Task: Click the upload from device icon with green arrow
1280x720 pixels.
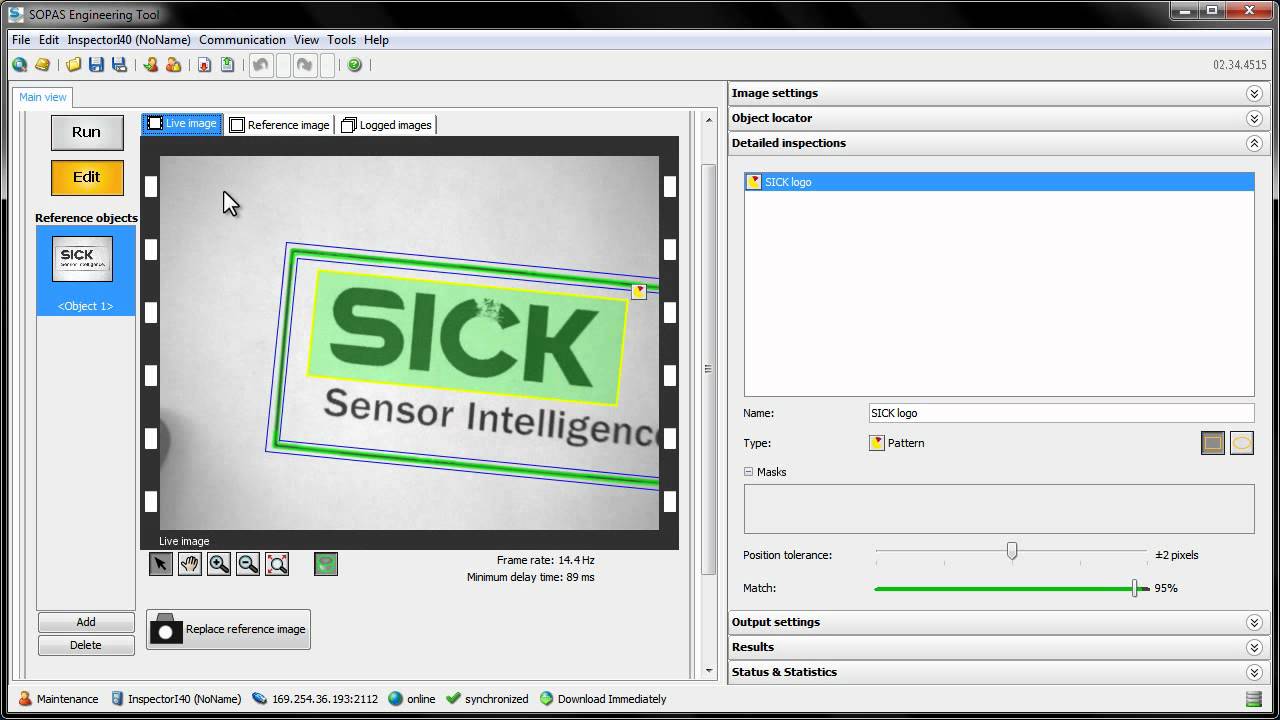Action: coord(227,65)
